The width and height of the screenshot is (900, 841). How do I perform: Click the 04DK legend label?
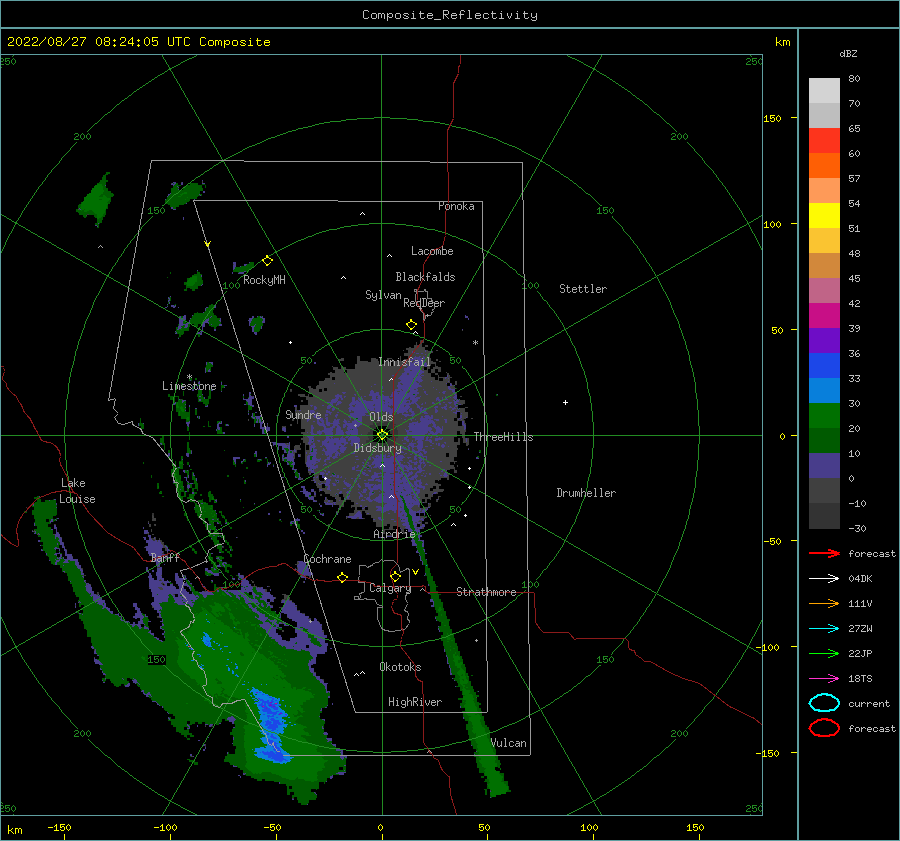(860, 579)
